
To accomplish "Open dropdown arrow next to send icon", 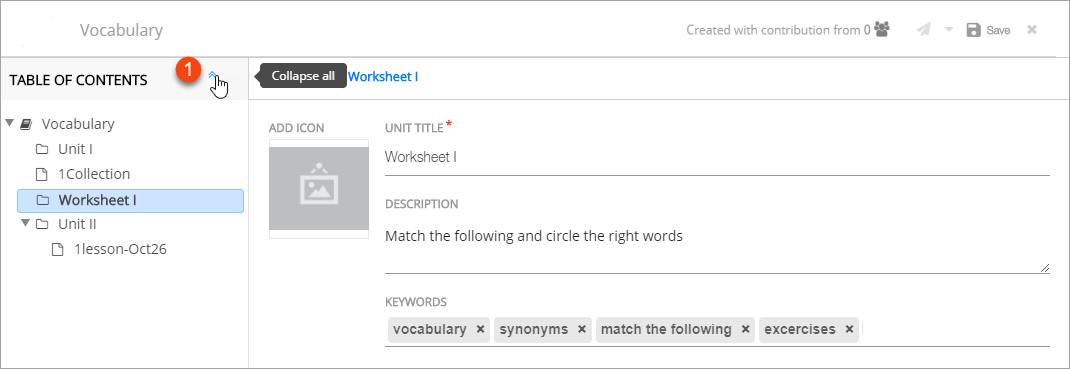I will point(948,30).
